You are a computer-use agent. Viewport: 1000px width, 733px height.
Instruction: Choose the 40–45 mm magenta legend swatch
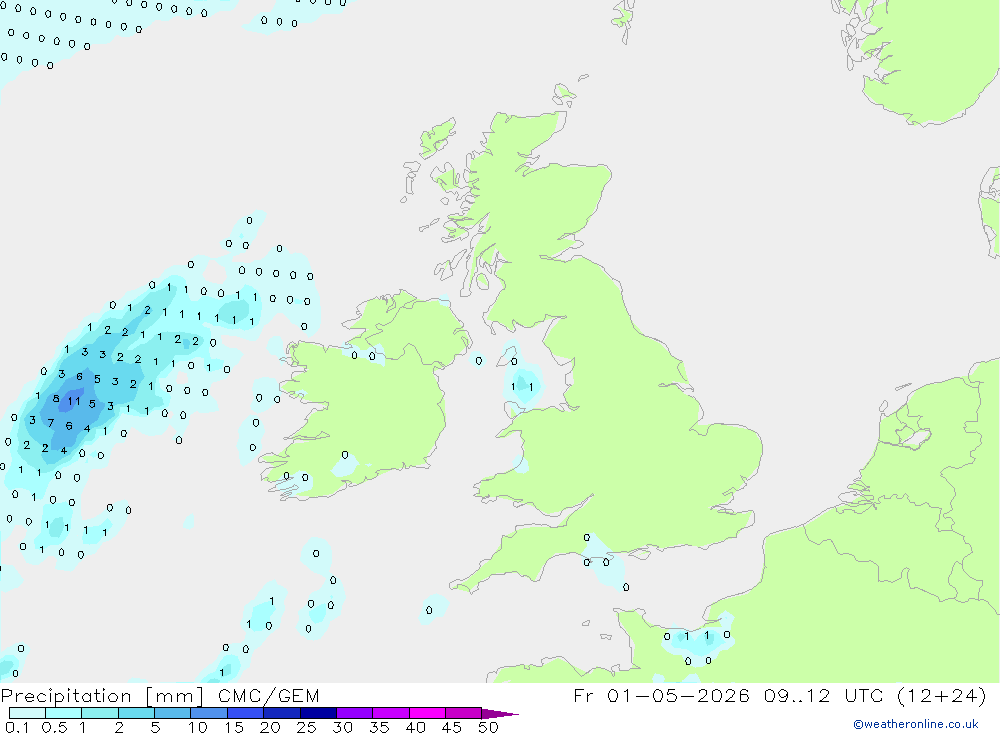tap(427, 713)
